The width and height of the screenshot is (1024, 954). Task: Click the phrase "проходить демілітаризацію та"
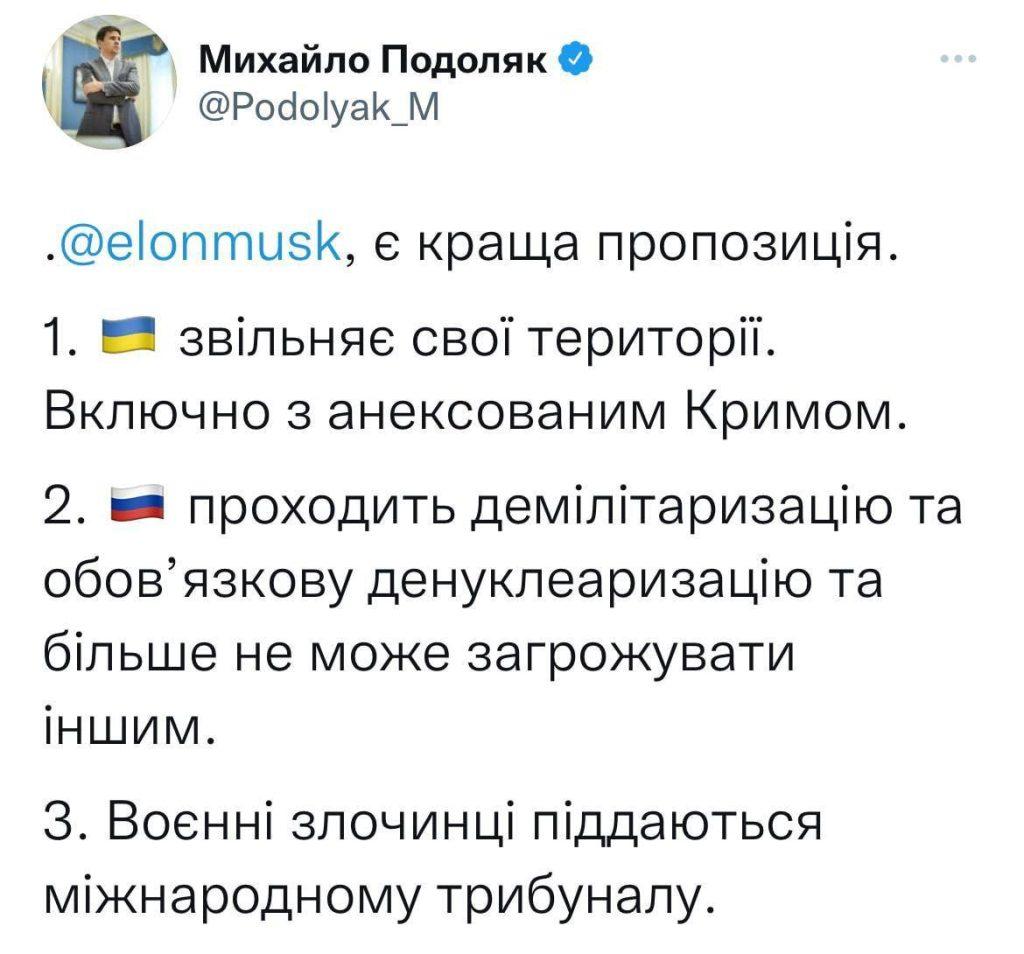[575, 509]
